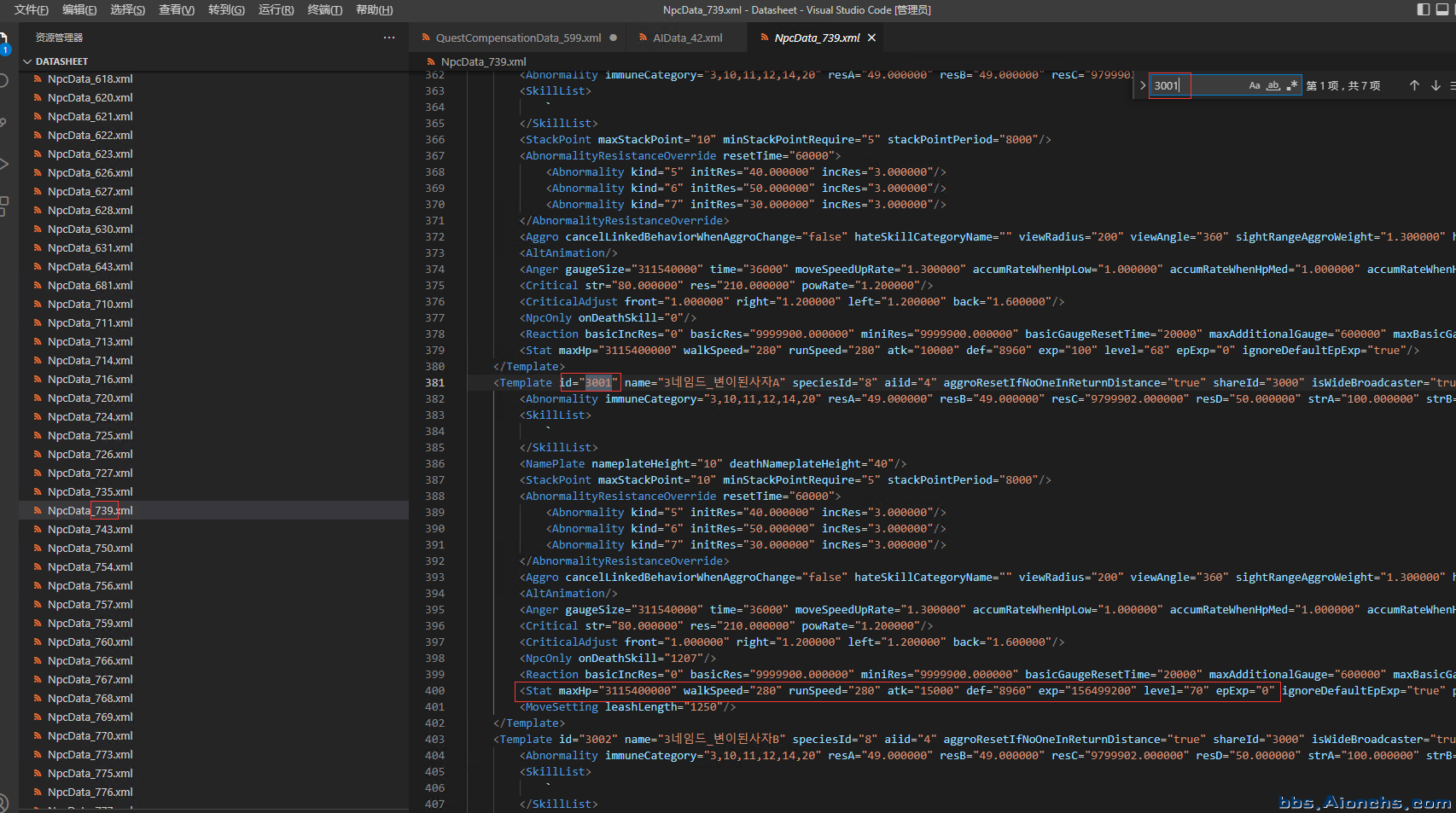Open the Run and Debug view
This screenshot has height=813, width=1456.
(3, 164)
